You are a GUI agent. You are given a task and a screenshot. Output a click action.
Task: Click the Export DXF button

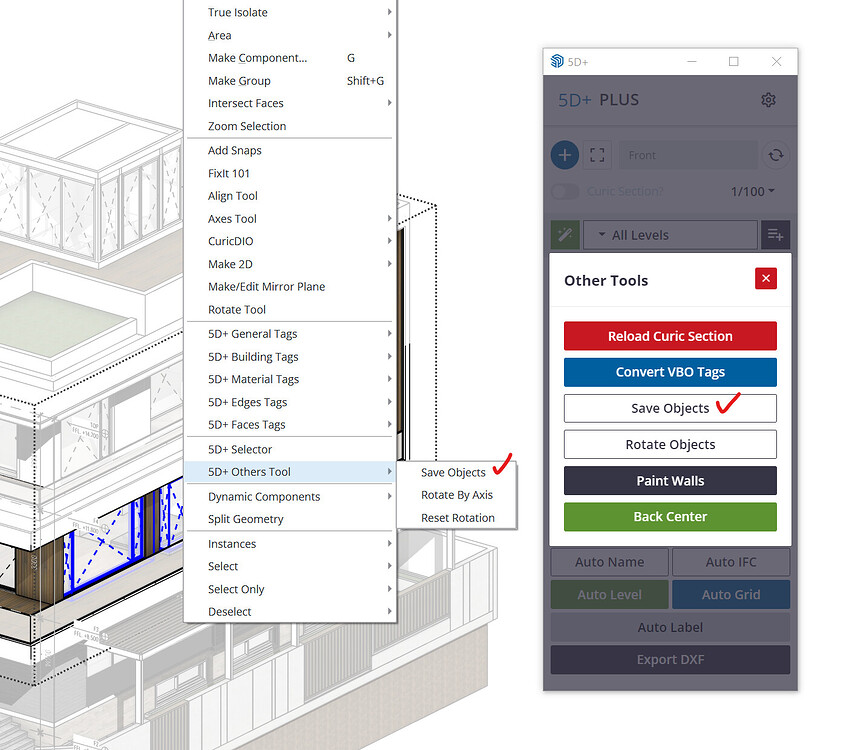pos(669,660)
